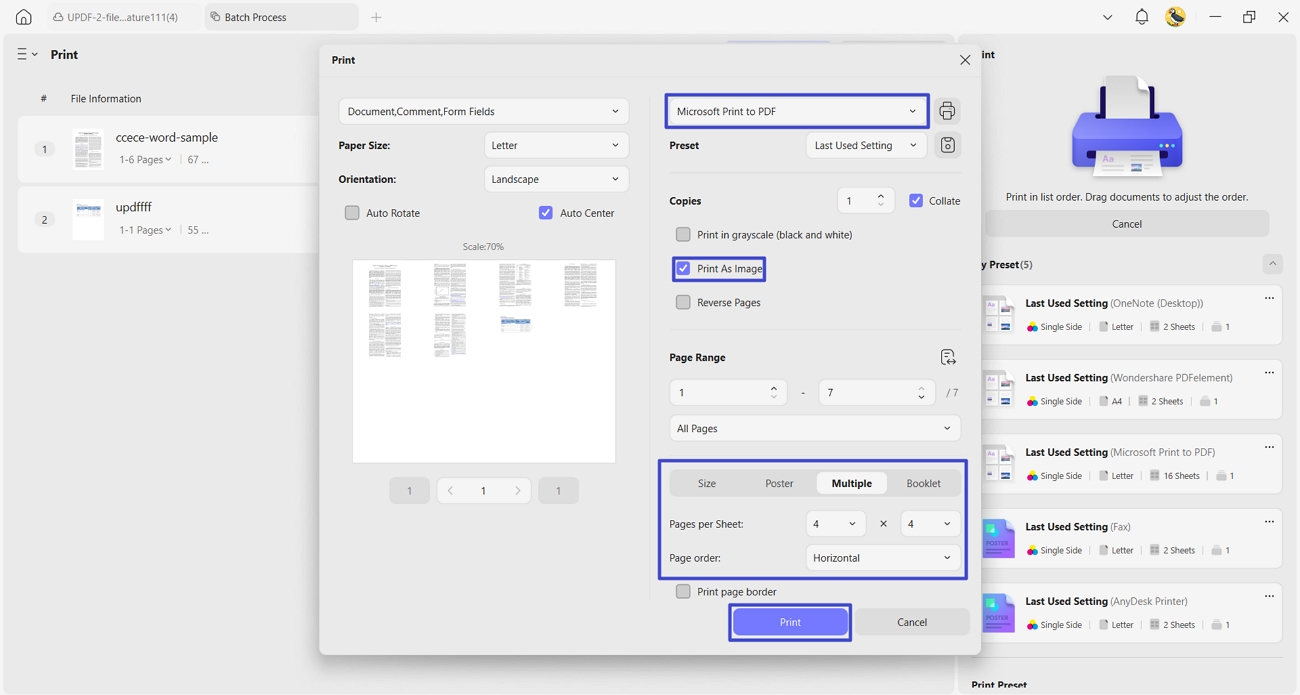Image resolution: width=1300 pixels, height=695 pixels.
Task: Go to the previous preview page
Action: [x=451, y=491]
